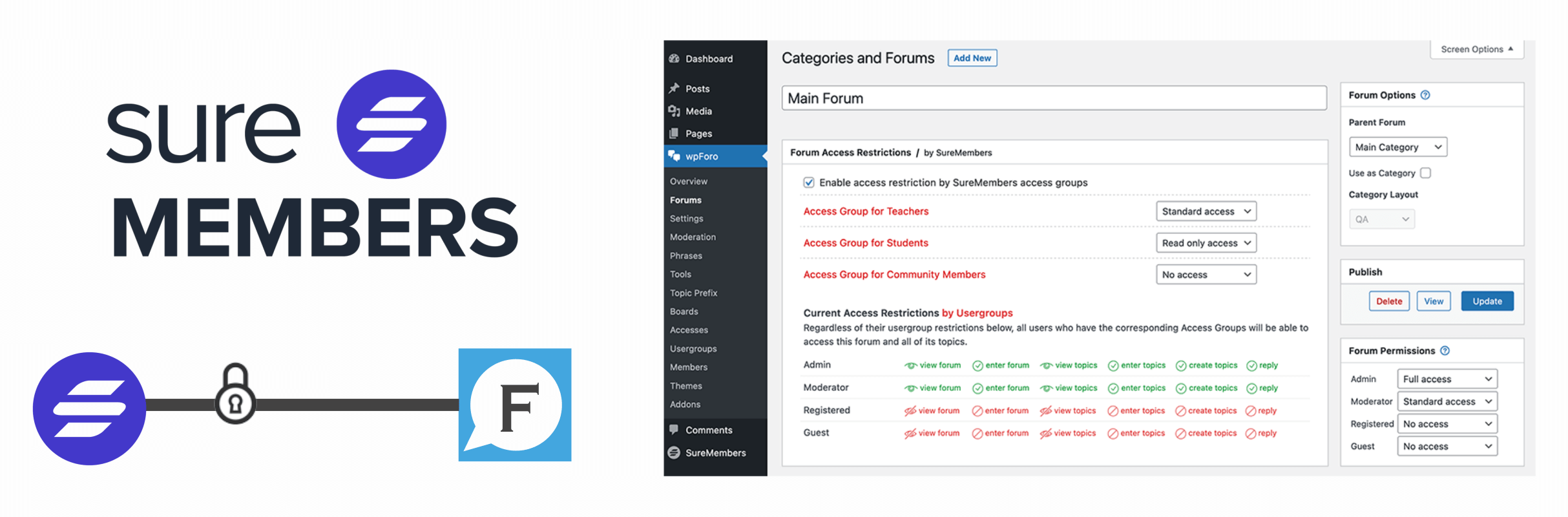Click the Media icon in sidebar
This screenshot has height=517, width=1568.
674,111
